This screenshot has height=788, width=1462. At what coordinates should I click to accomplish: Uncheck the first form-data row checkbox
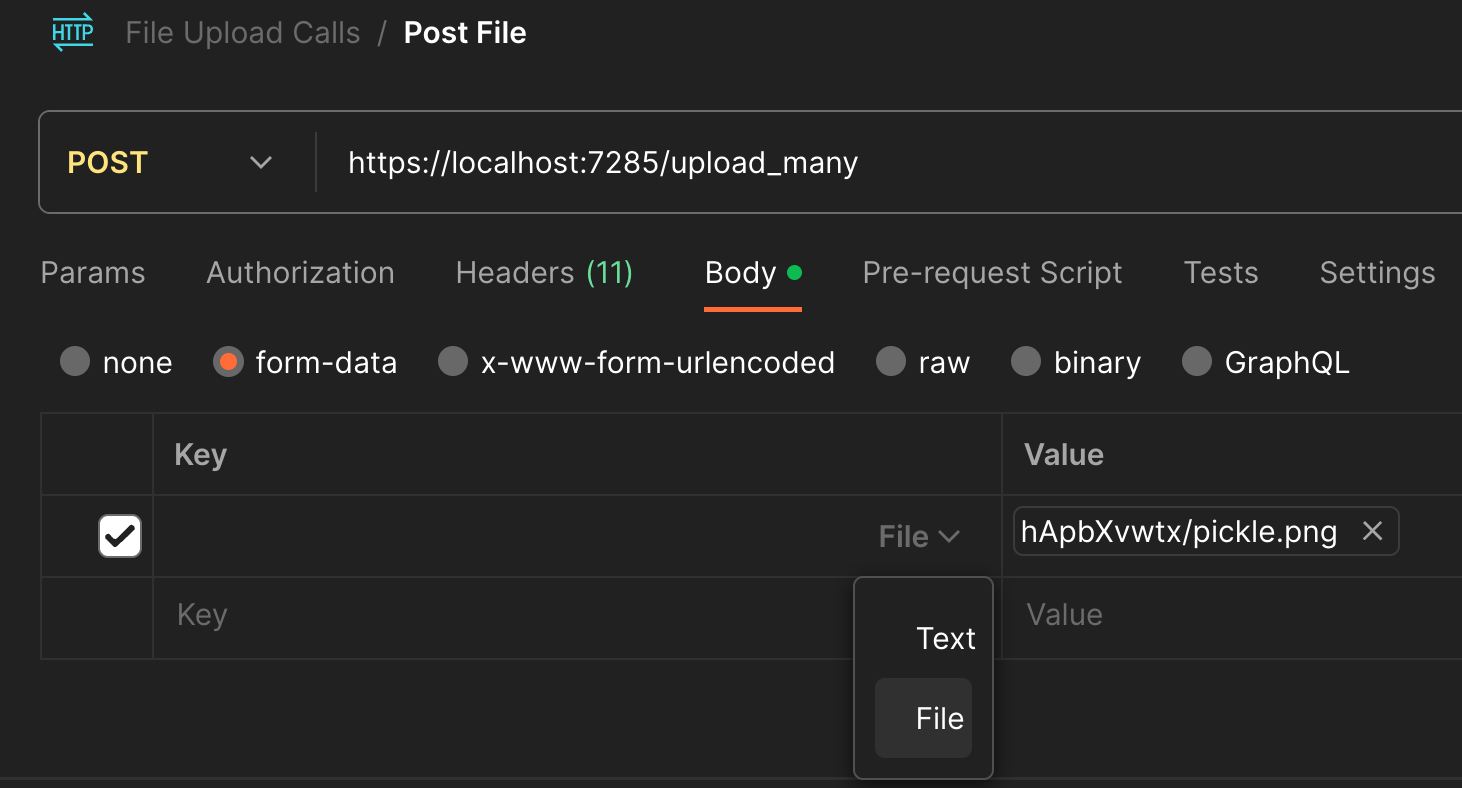(120, 536)
